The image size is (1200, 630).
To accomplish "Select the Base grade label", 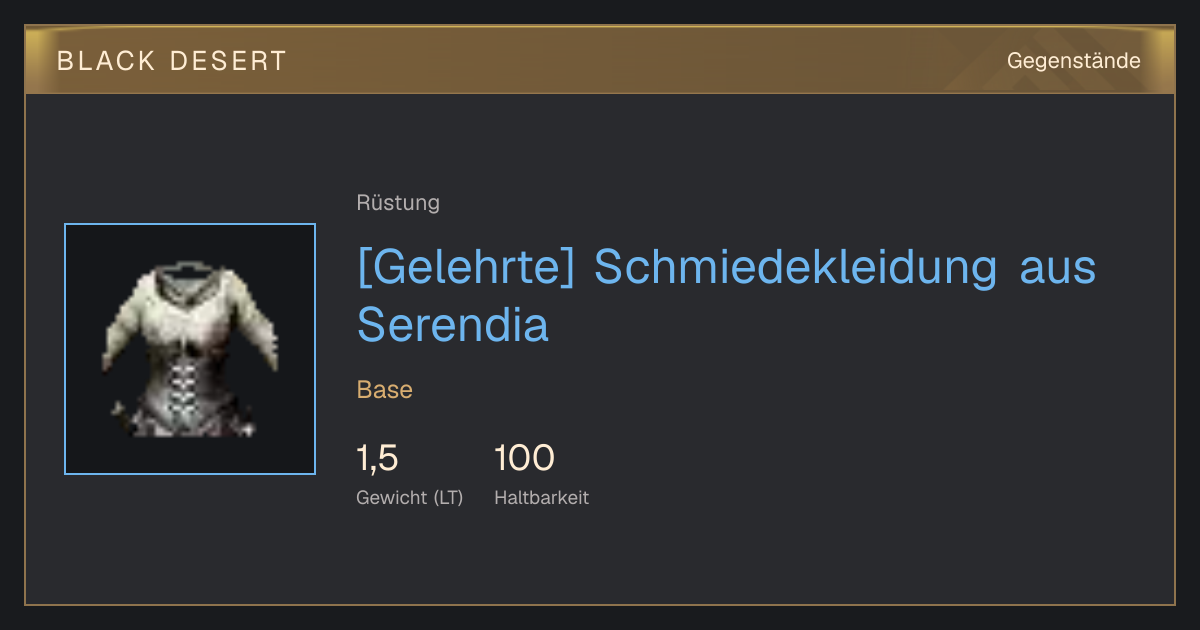I will click(385, 390).
